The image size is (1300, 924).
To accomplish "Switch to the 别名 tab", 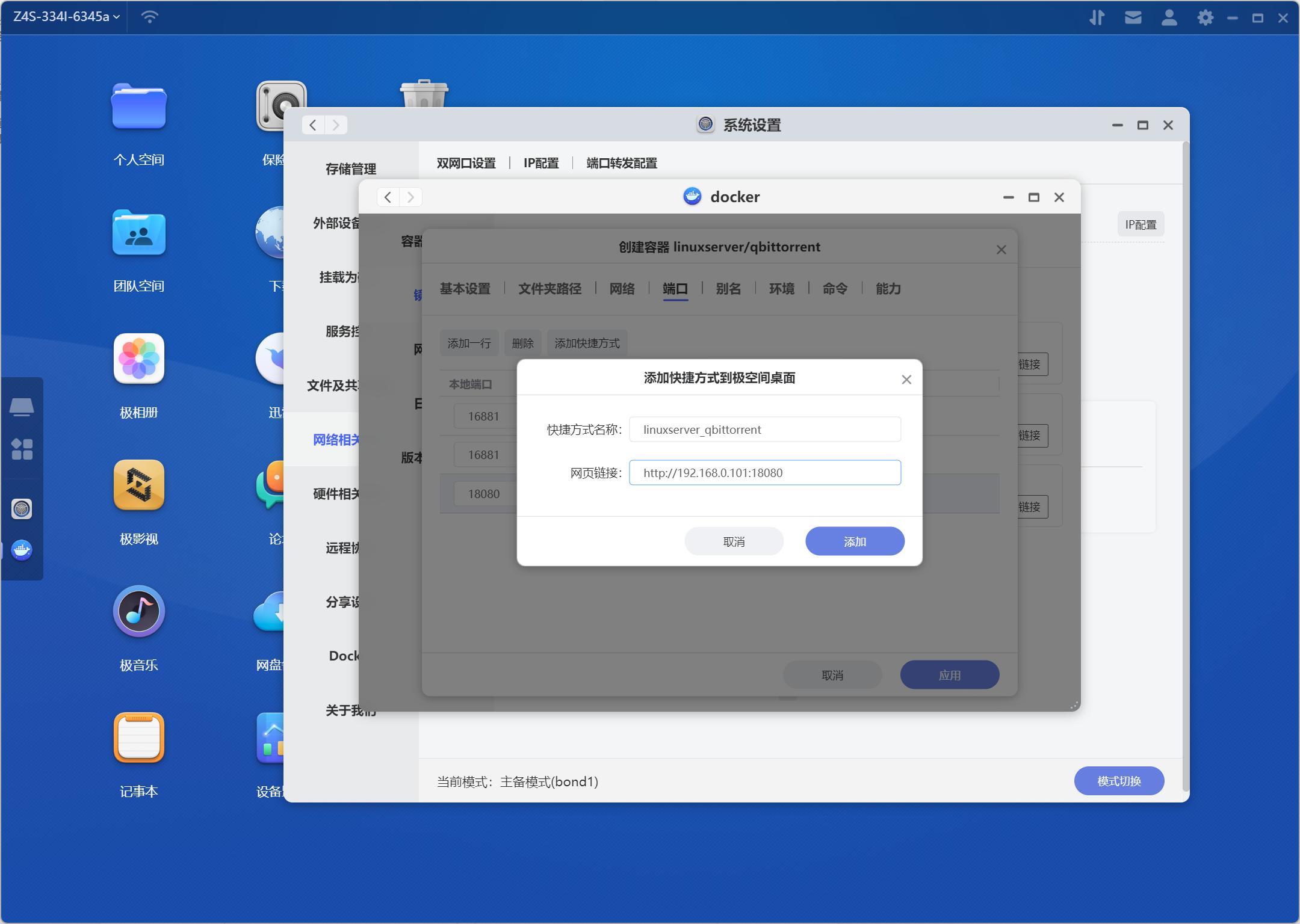I will (726, 289).
